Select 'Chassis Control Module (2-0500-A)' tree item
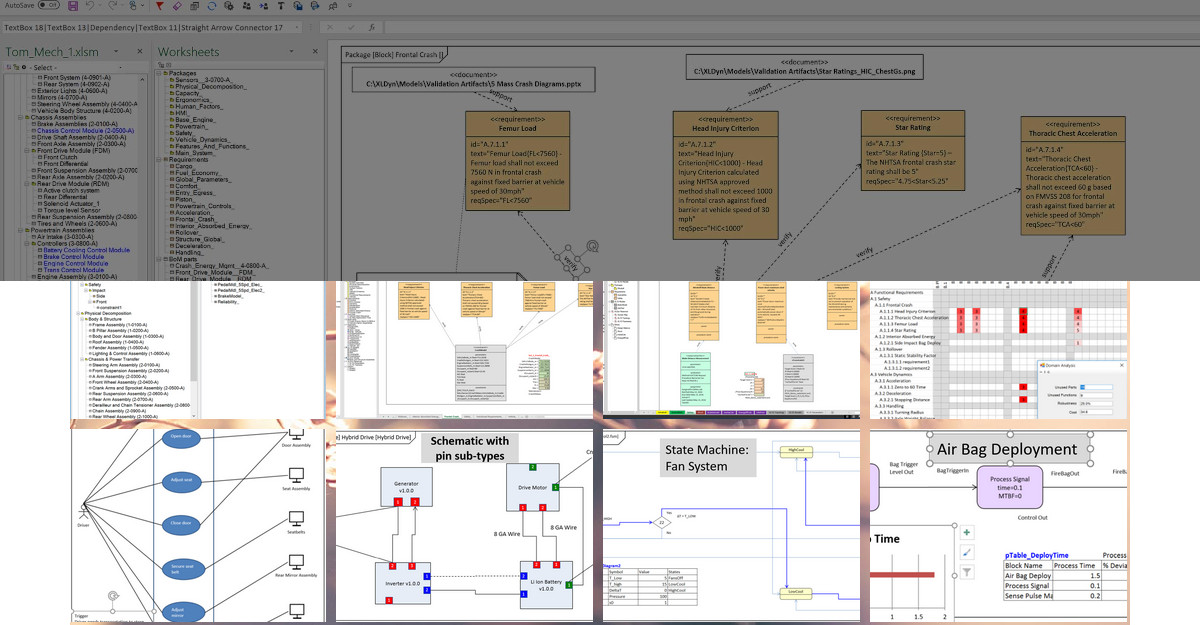 (86, 131)
